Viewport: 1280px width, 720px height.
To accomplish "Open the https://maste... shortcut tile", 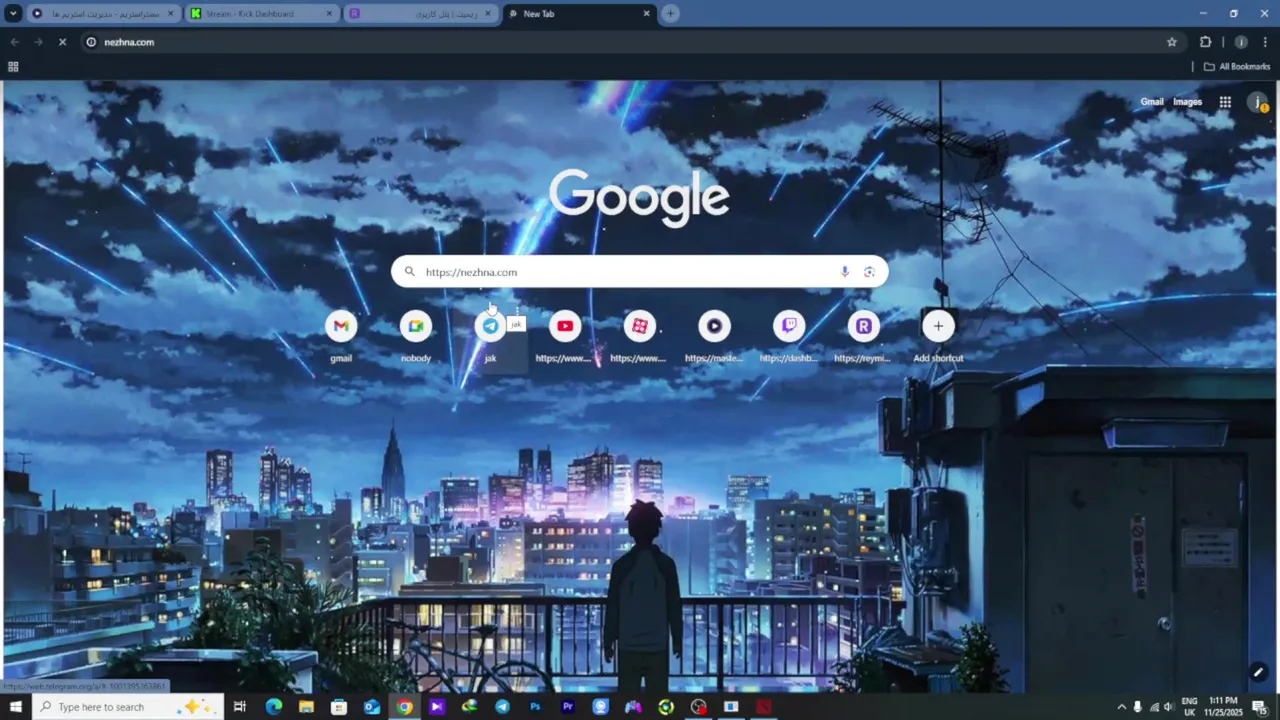I will (x=714, y=337).
